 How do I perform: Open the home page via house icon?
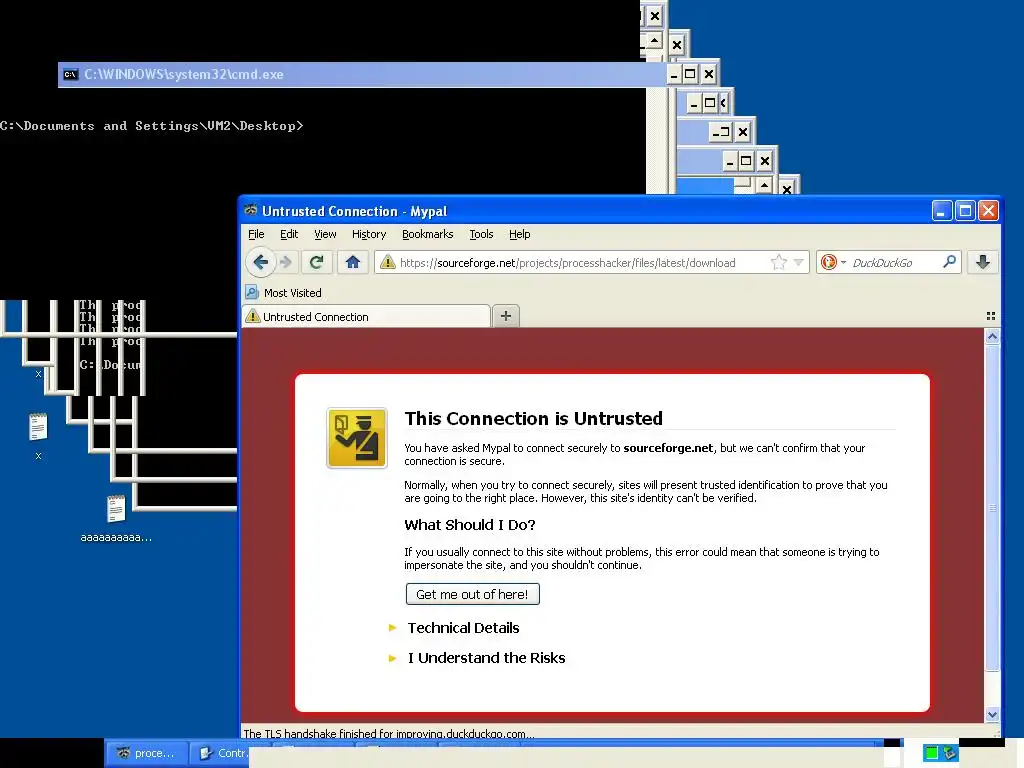pos(353,263)
